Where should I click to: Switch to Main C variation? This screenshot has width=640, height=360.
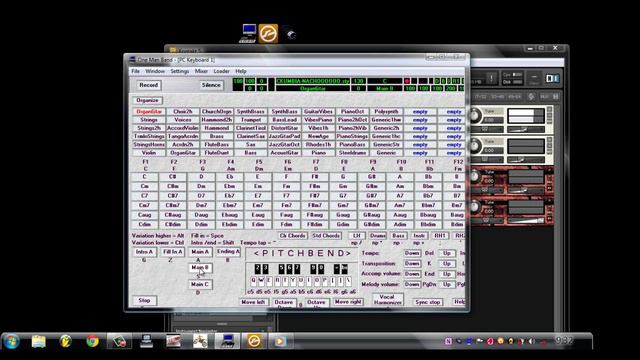(x=200, y=284)
